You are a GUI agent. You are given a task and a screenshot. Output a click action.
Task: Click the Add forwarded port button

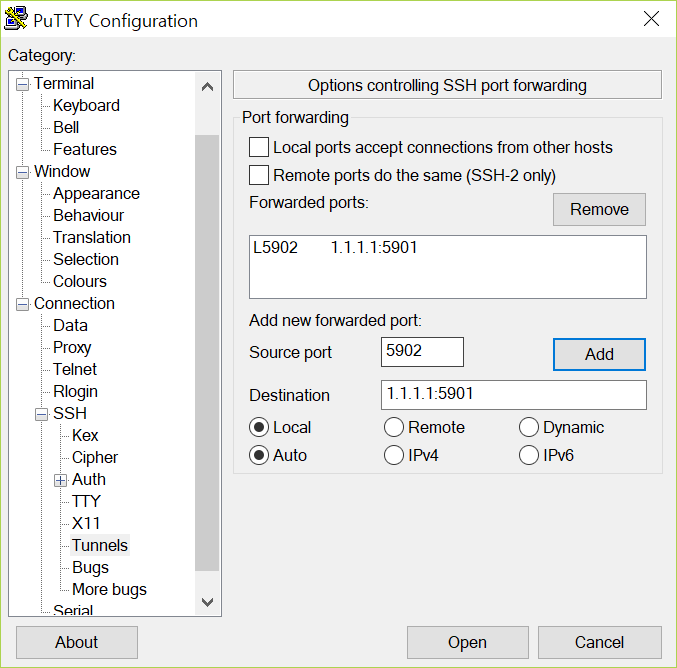pos(599,355)
